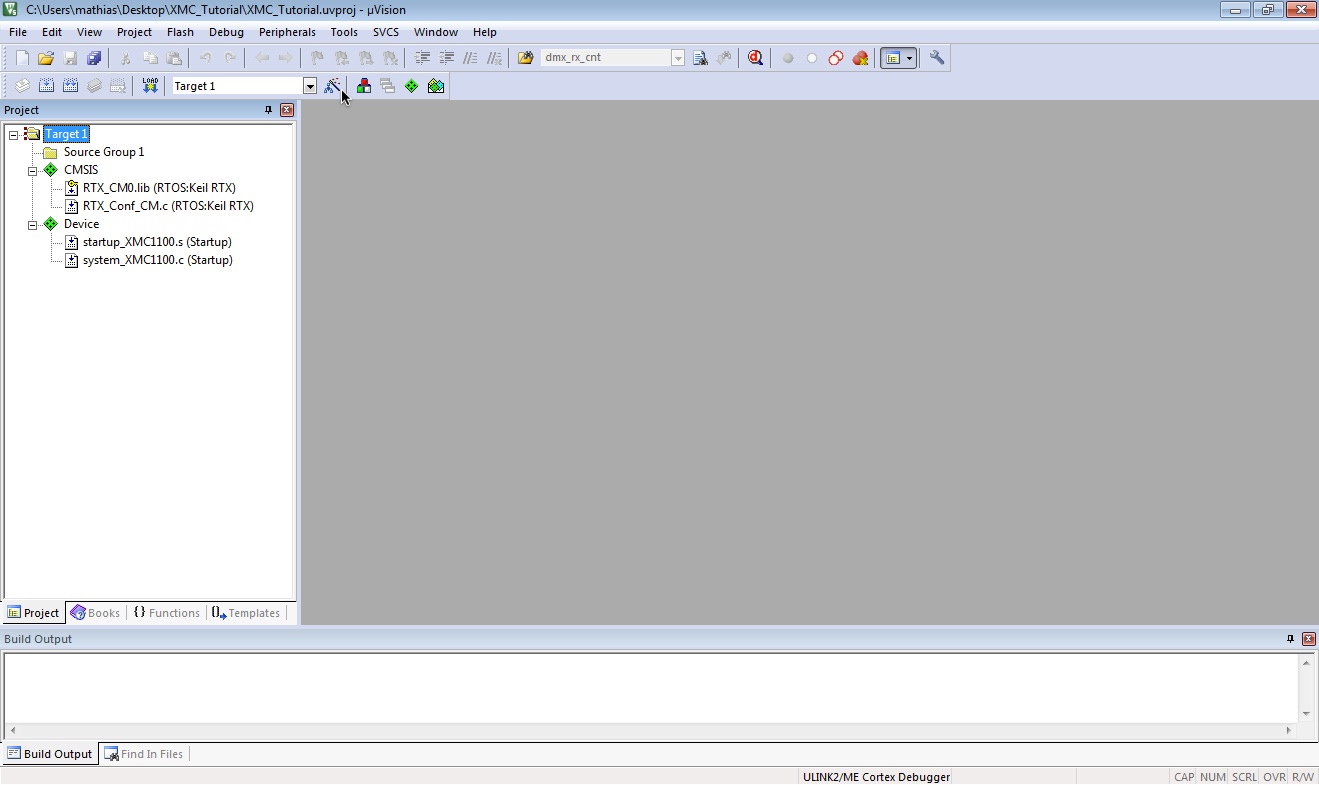The image size is (1319, 785).
Task: Open Manage Run-Time Environment green diamond icon
Action: (x=411, y=86)
